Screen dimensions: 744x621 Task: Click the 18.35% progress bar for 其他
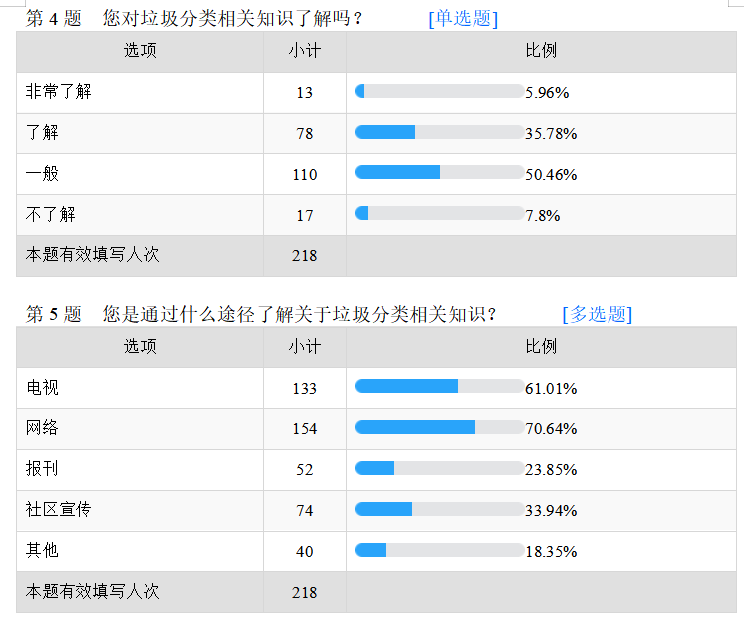pos(439,550)
